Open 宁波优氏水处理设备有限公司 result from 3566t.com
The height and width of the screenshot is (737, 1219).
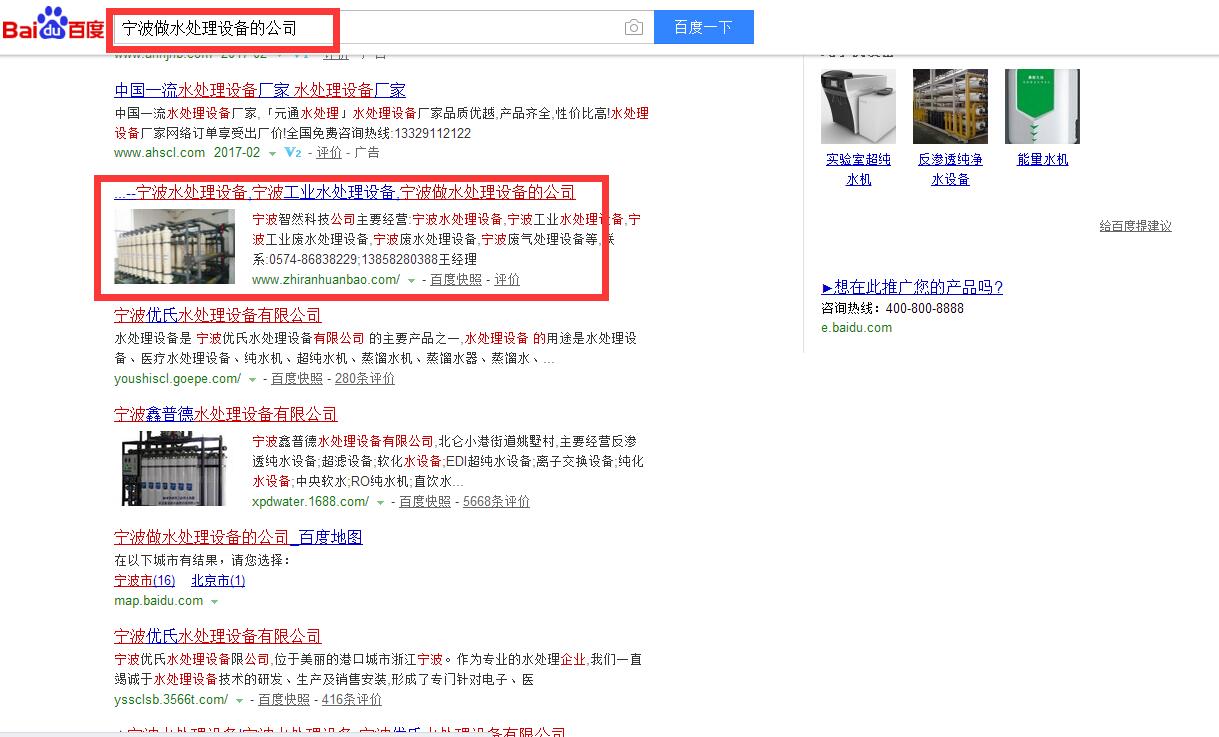[x=218, y=636]
